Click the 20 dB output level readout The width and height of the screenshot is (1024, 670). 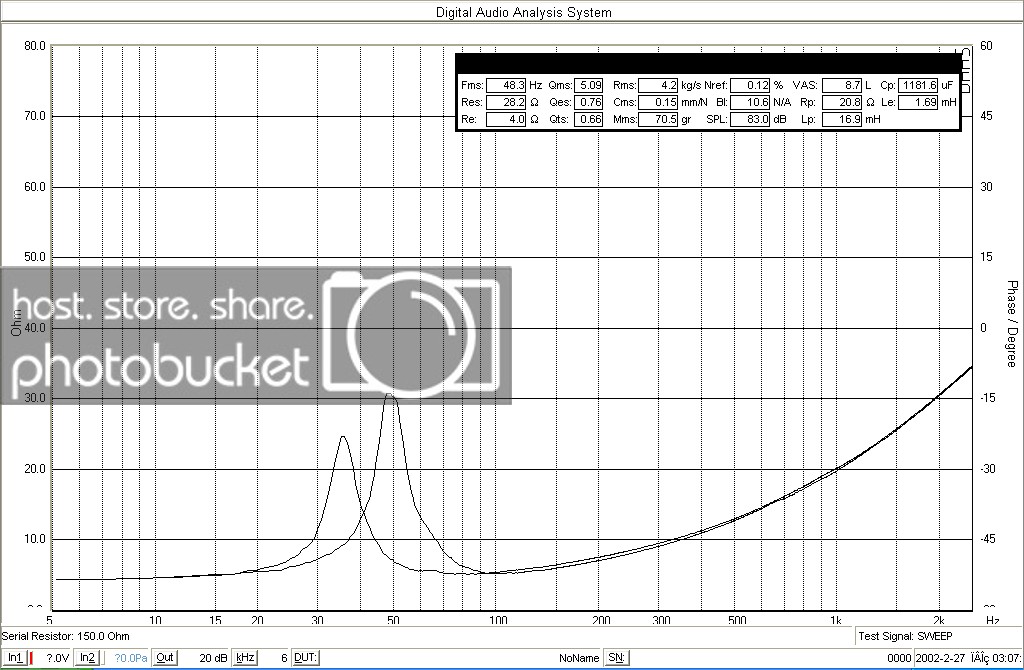214,658
